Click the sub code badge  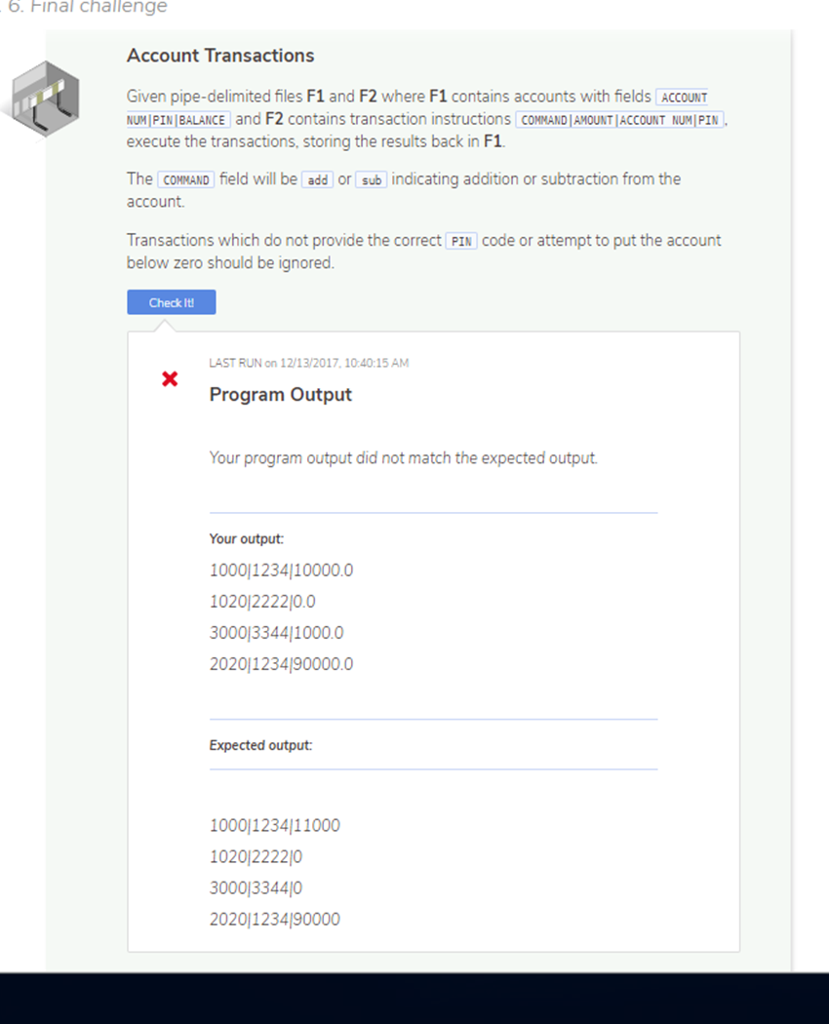point(371,180)
